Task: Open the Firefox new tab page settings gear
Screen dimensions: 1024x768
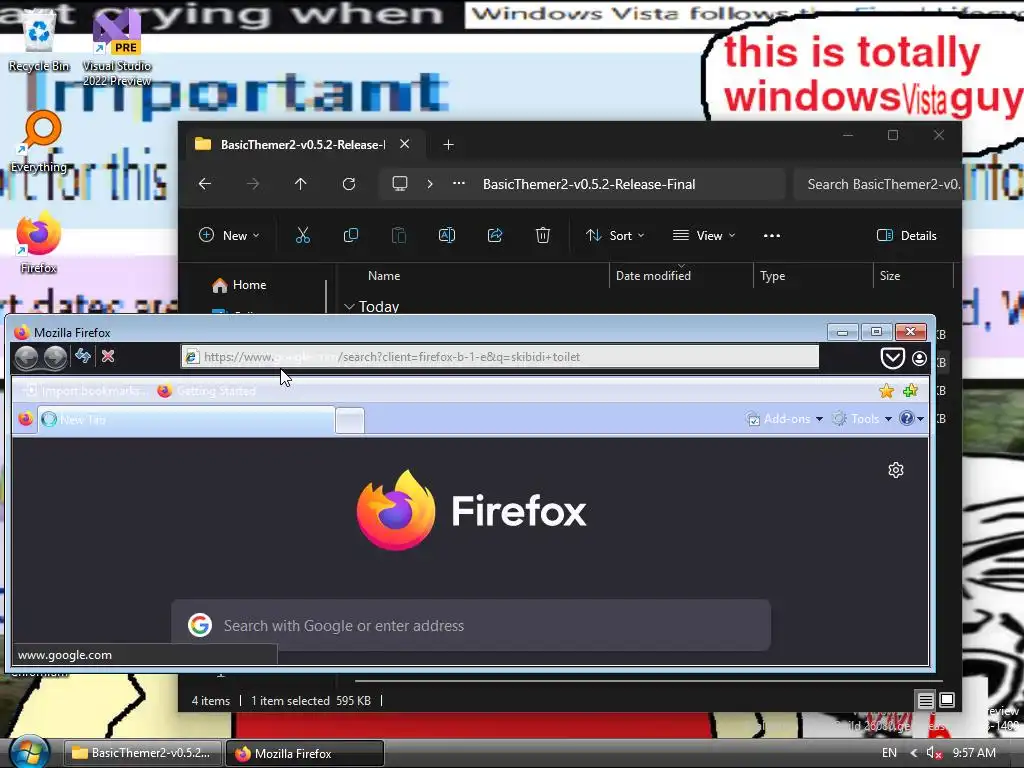Action: 896,470
